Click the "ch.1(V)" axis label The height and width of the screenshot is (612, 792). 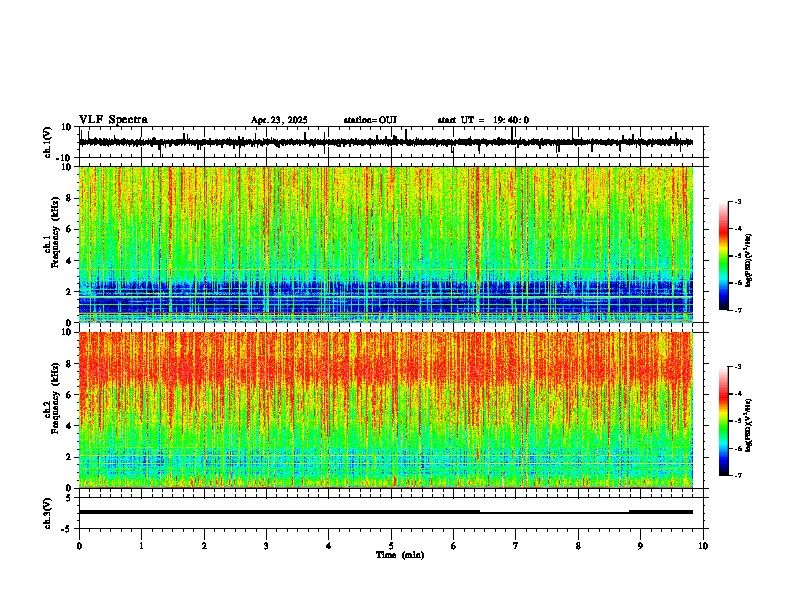click(48, 142)
